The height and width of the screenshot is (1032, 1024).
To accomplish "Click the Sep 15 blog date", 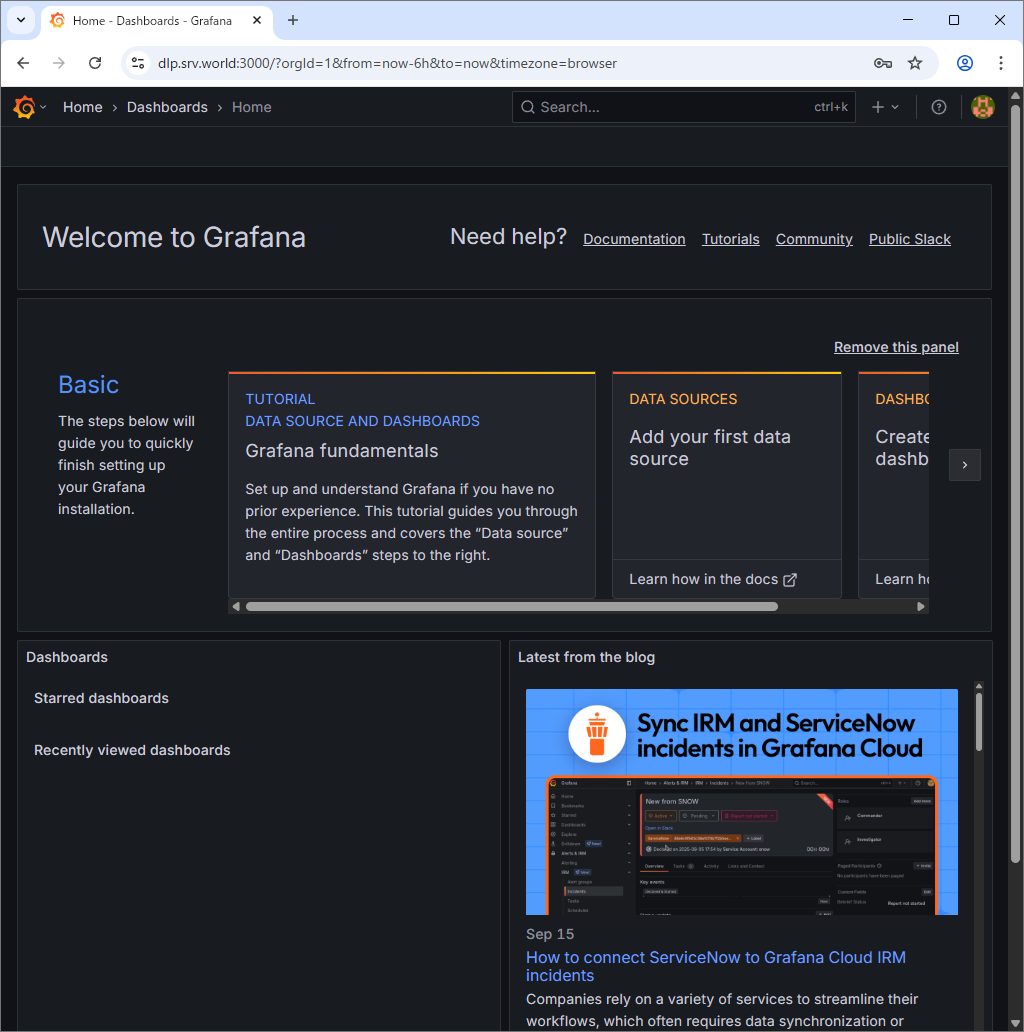I will tap(550, 934).
